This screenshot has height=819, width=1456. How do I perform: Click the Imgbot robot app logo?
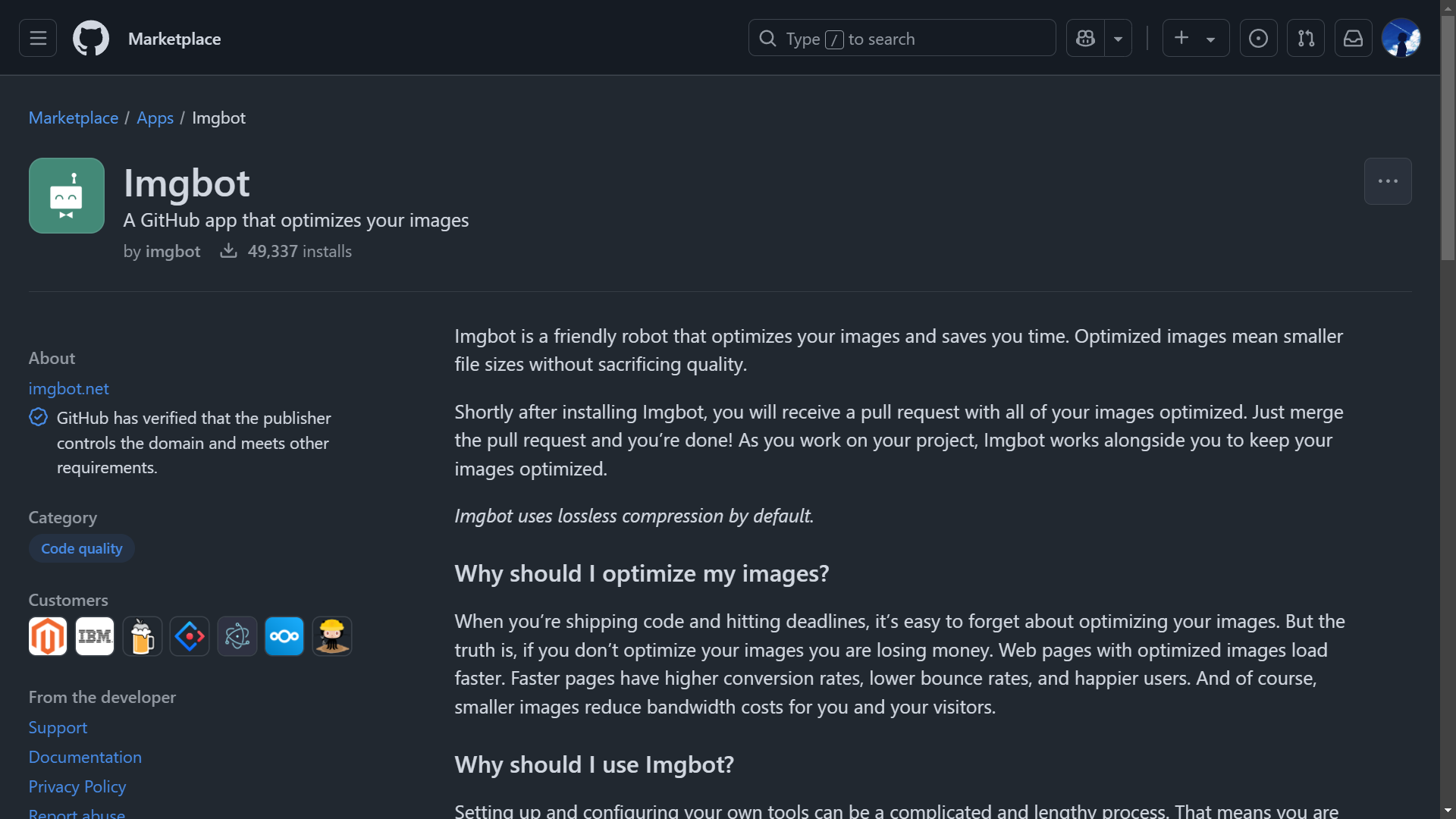pyautogui.click(x=67, y=196)
